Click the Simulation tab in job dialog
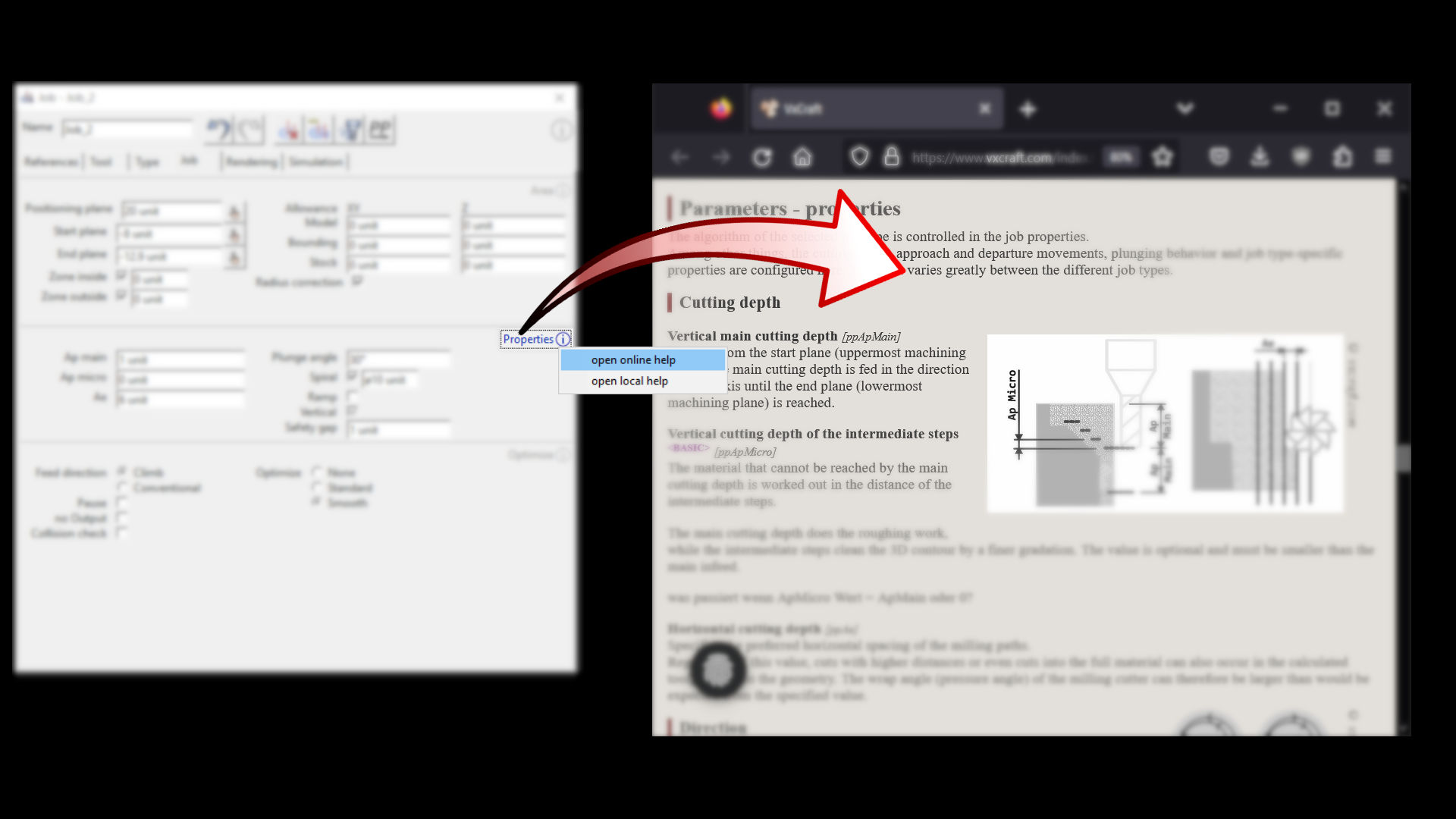The image size is (1456, 819). (316, 162)
